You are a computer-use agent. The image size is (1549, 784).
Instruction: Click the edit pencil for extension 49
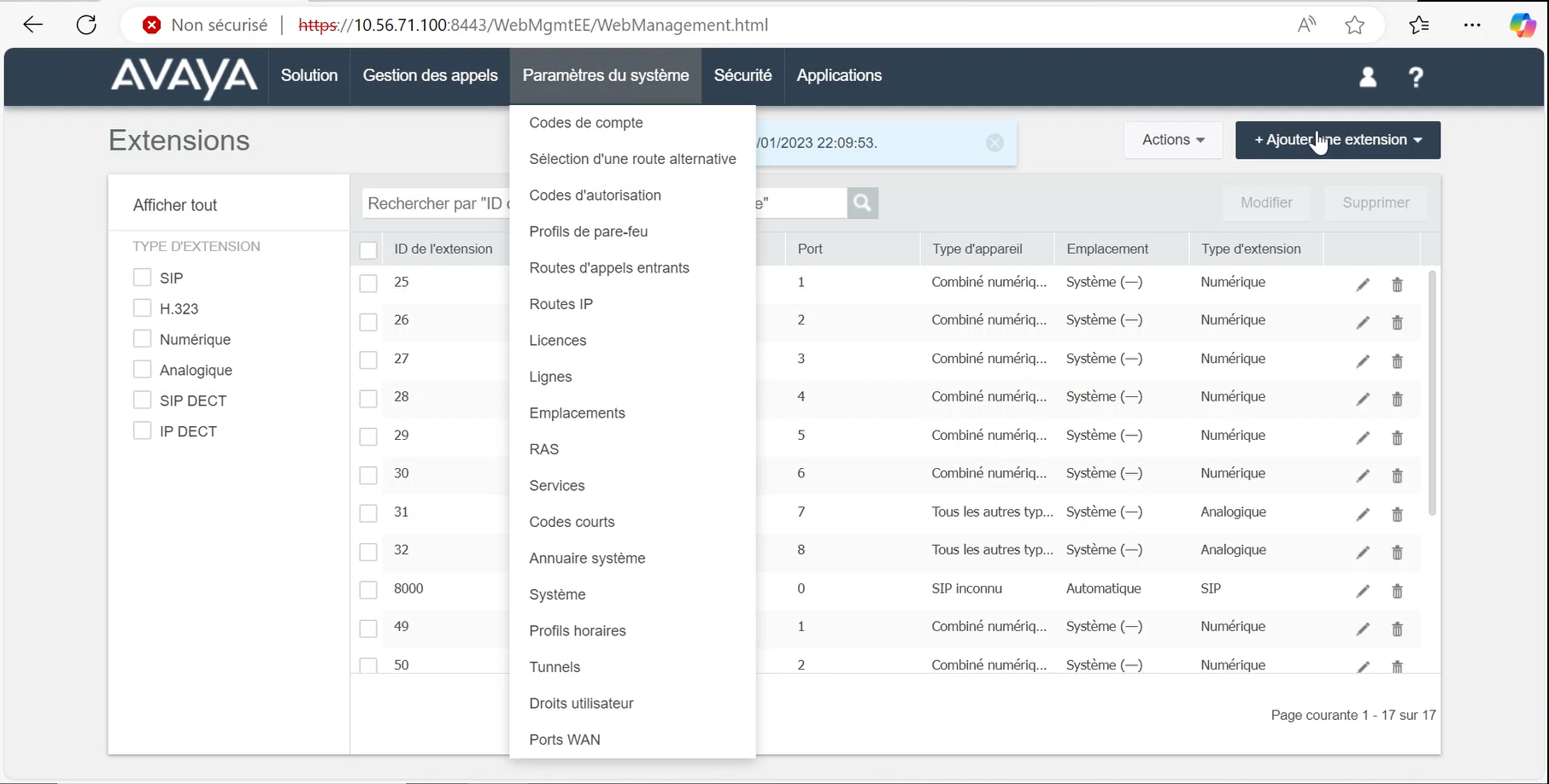click(1363, 629)
